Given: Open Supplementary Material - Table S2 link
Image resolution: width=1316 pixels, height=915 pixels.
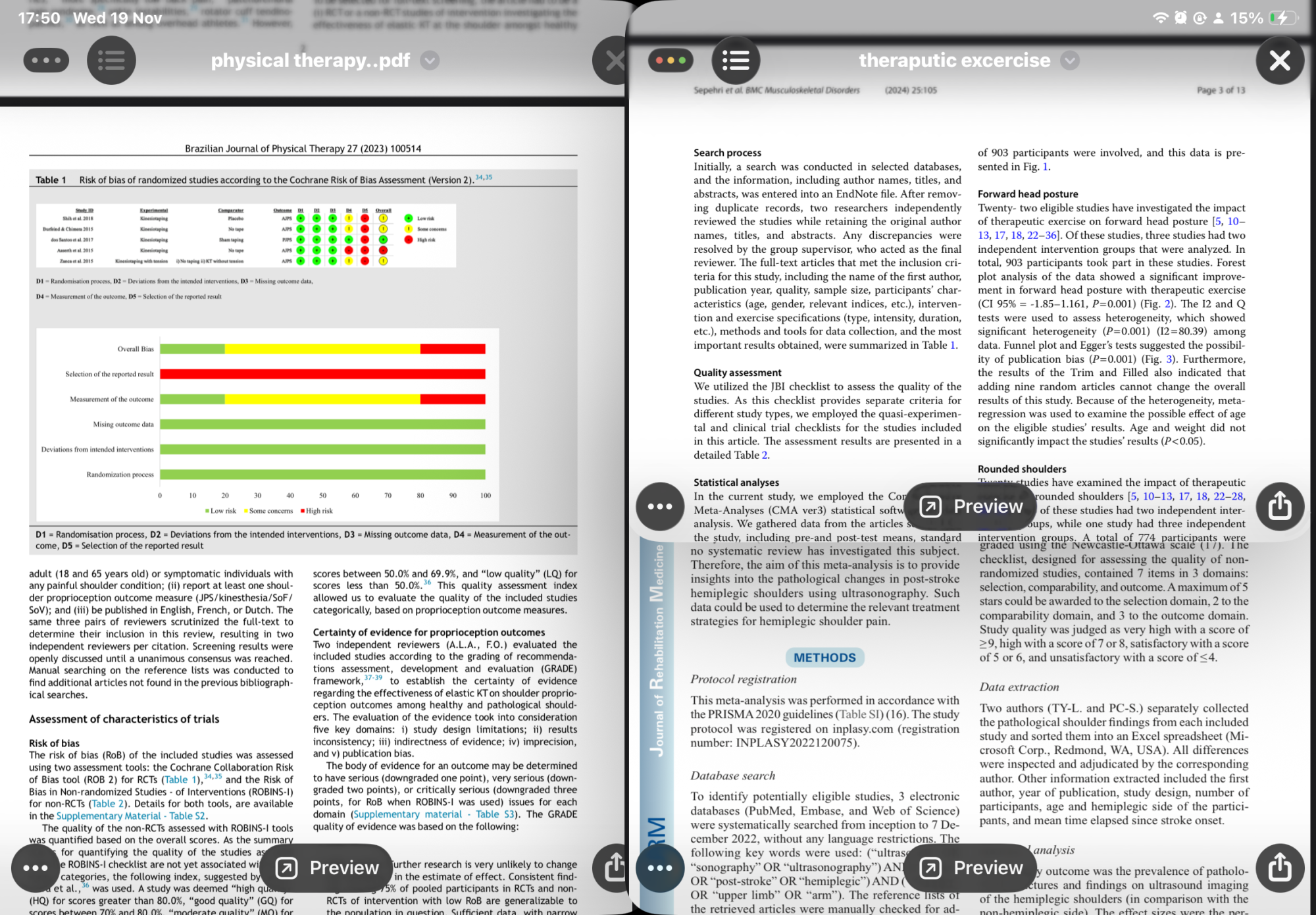Looking at the screenshot, I should pos(131,816).
